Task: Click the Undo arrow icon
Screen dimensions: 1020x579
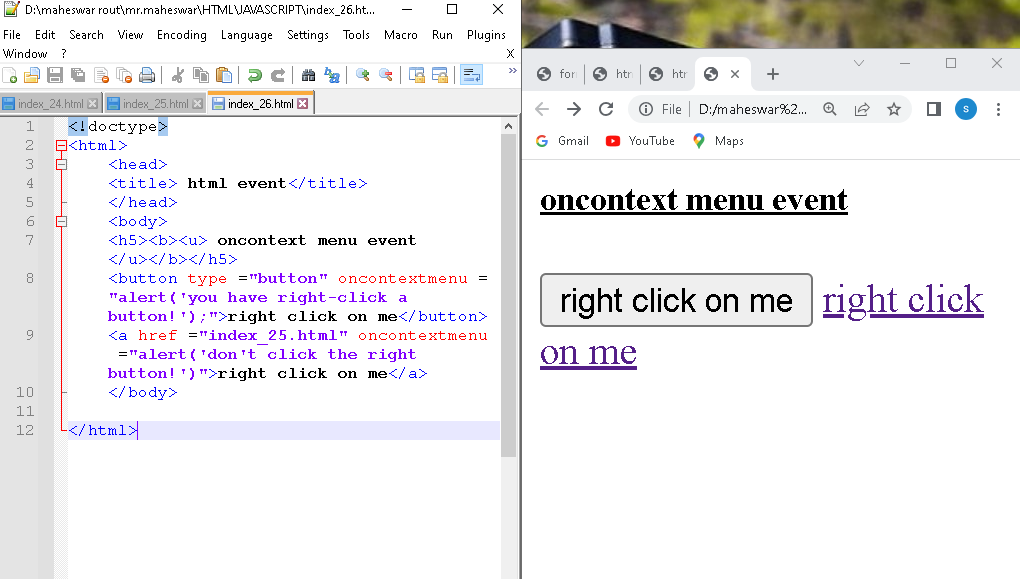Action: pos(255,75)
